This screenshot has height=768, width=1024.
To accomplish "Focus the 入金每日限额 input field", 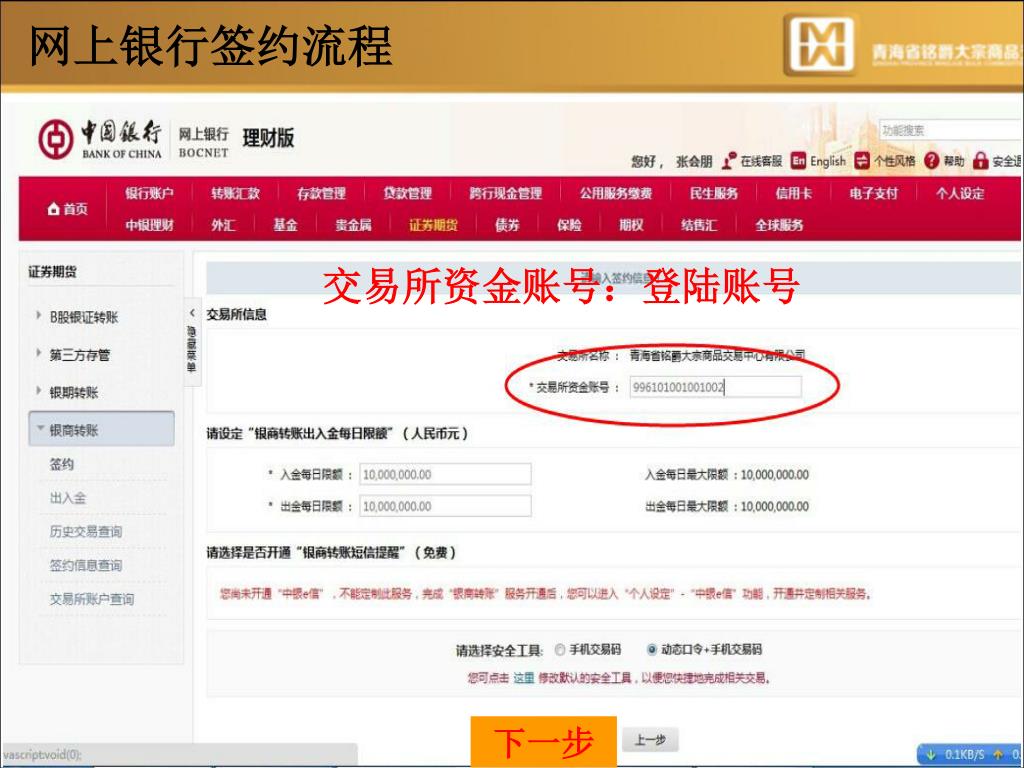I will (445, 474).
